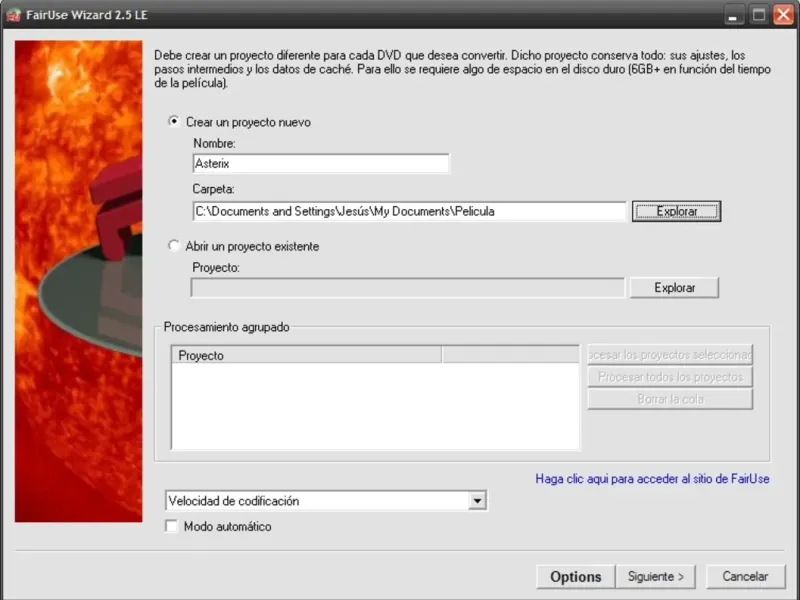Click the "Nombre:" label
This screenshot has height=600, width=800.
pyautogui.click(x=214, y=143)
